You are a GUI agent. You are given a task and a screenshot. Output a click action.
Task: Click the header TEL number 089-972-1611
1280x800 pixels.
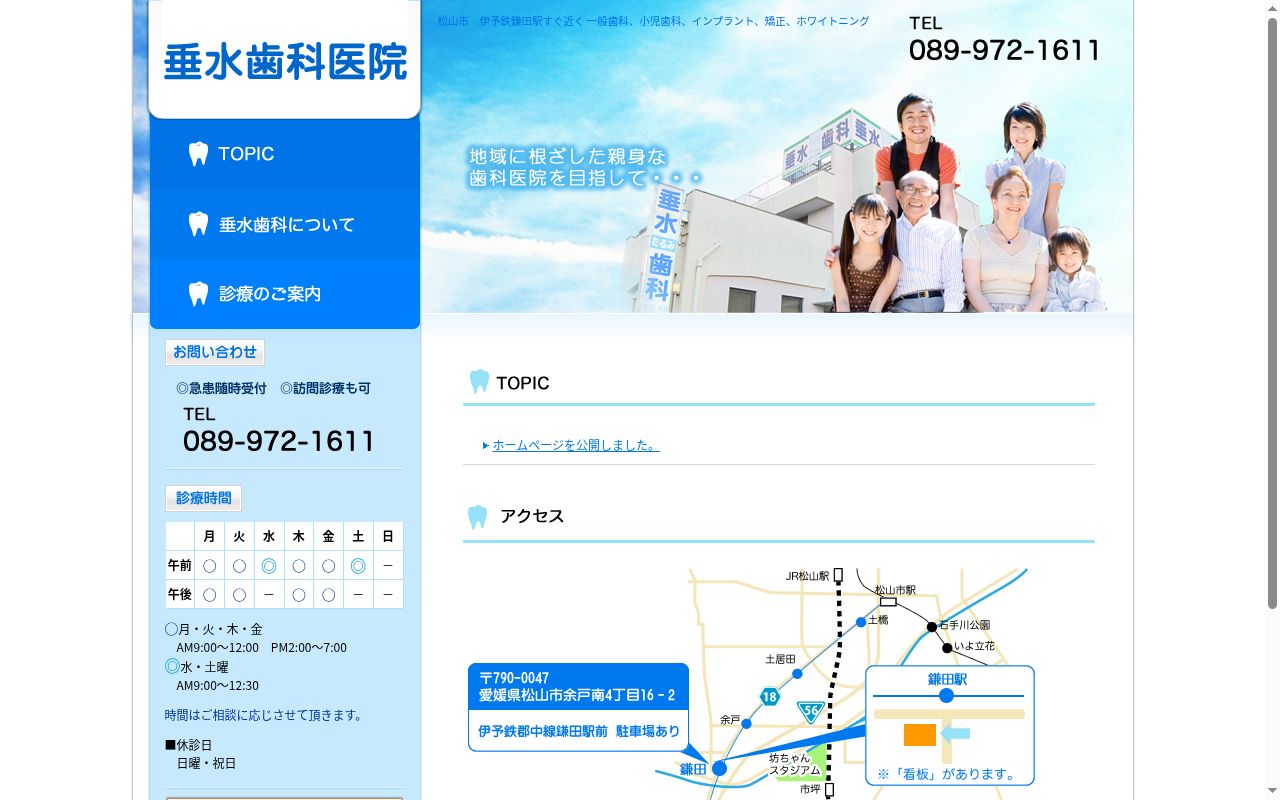tap(1005, 50)
